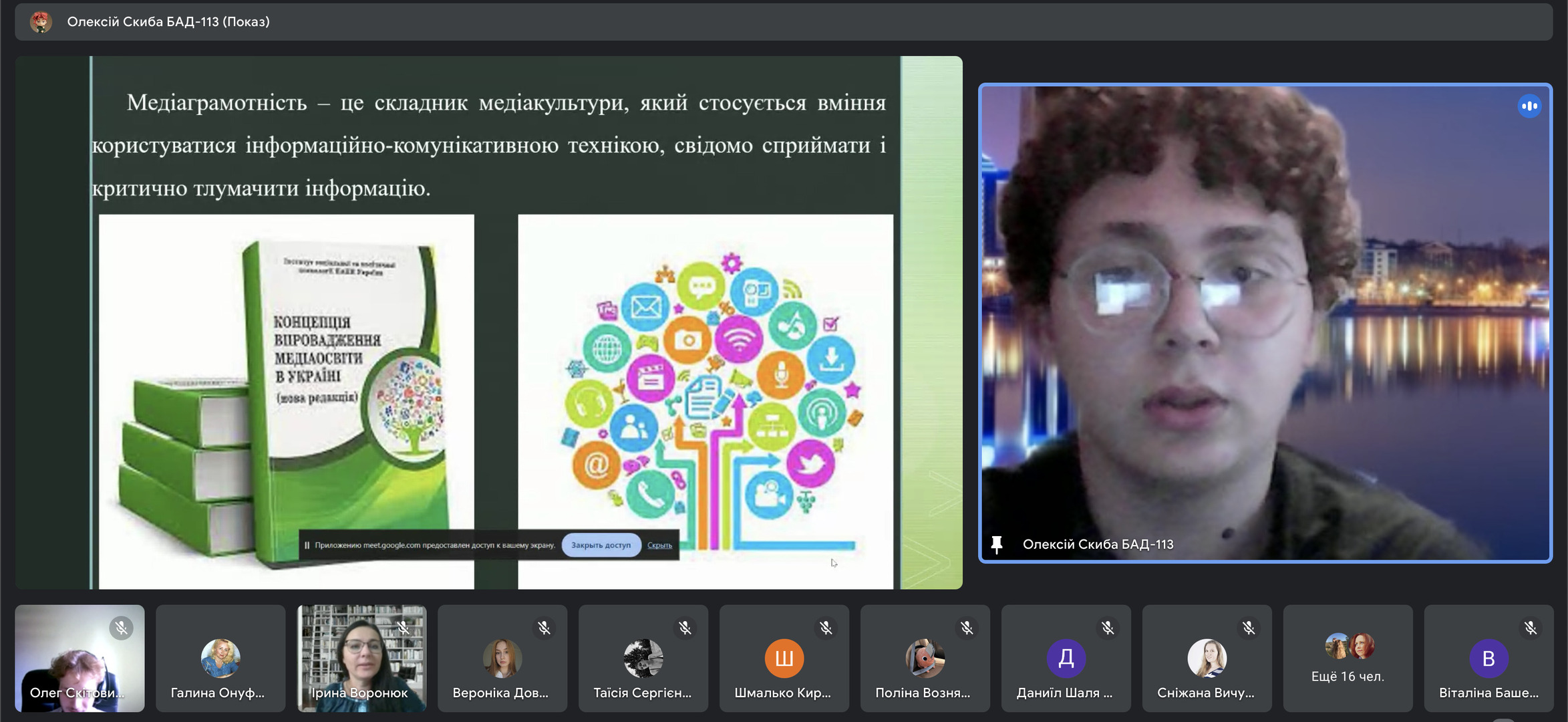Click muted mic icon on Олег Скітови tile
The height and width of the screenshot is (722, 1568).
121,628
